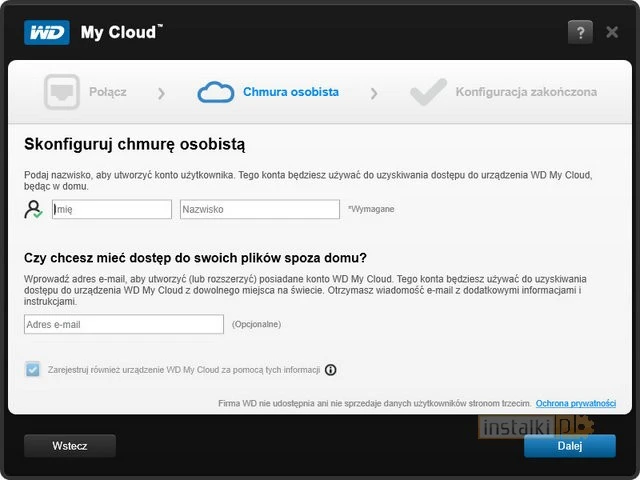The image size is (640, 480).
Task: Click the user account icon beside Imię
Action: pos(33,209)
